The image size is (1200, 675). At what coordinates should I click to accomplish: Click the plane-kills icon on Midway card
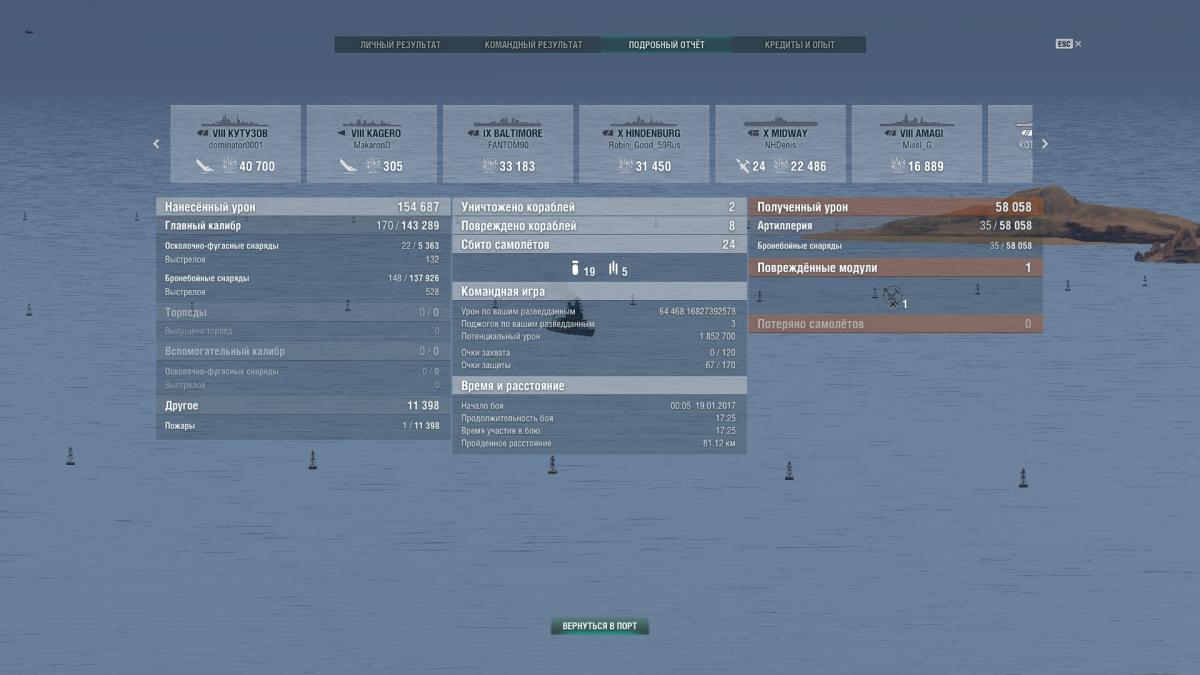(x=742, y=166)
